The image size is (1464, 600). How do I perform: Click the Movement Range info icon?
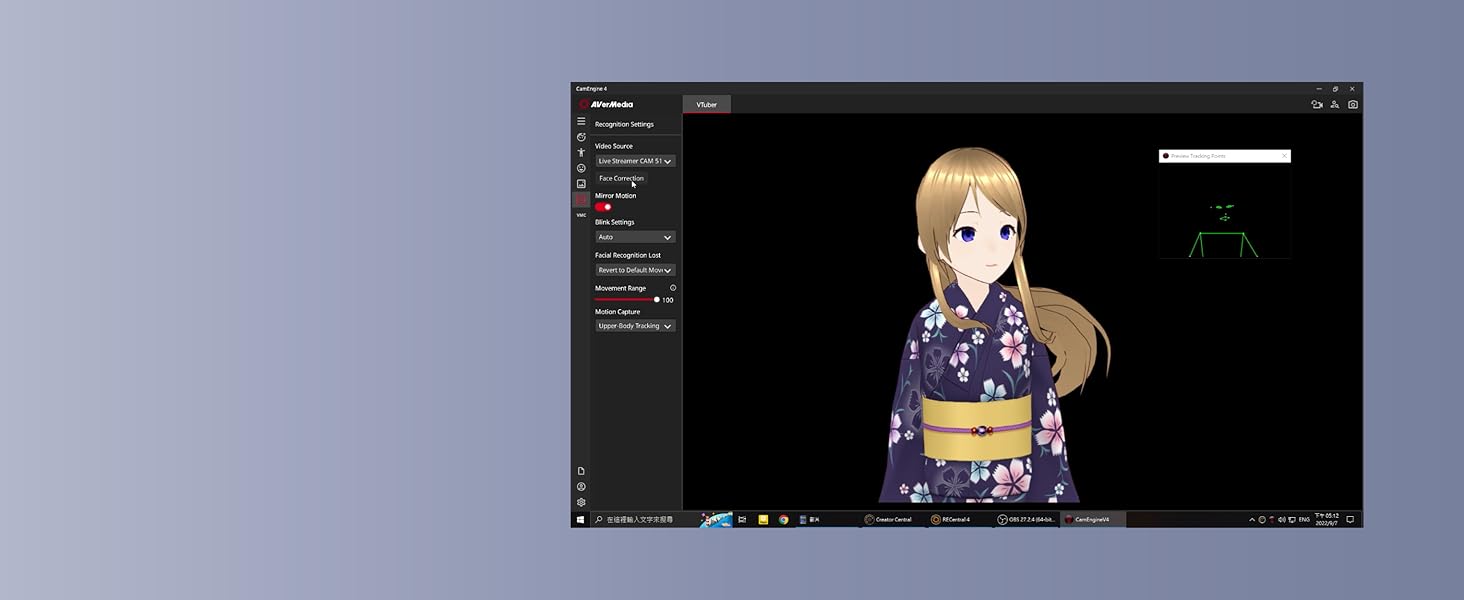673,288
